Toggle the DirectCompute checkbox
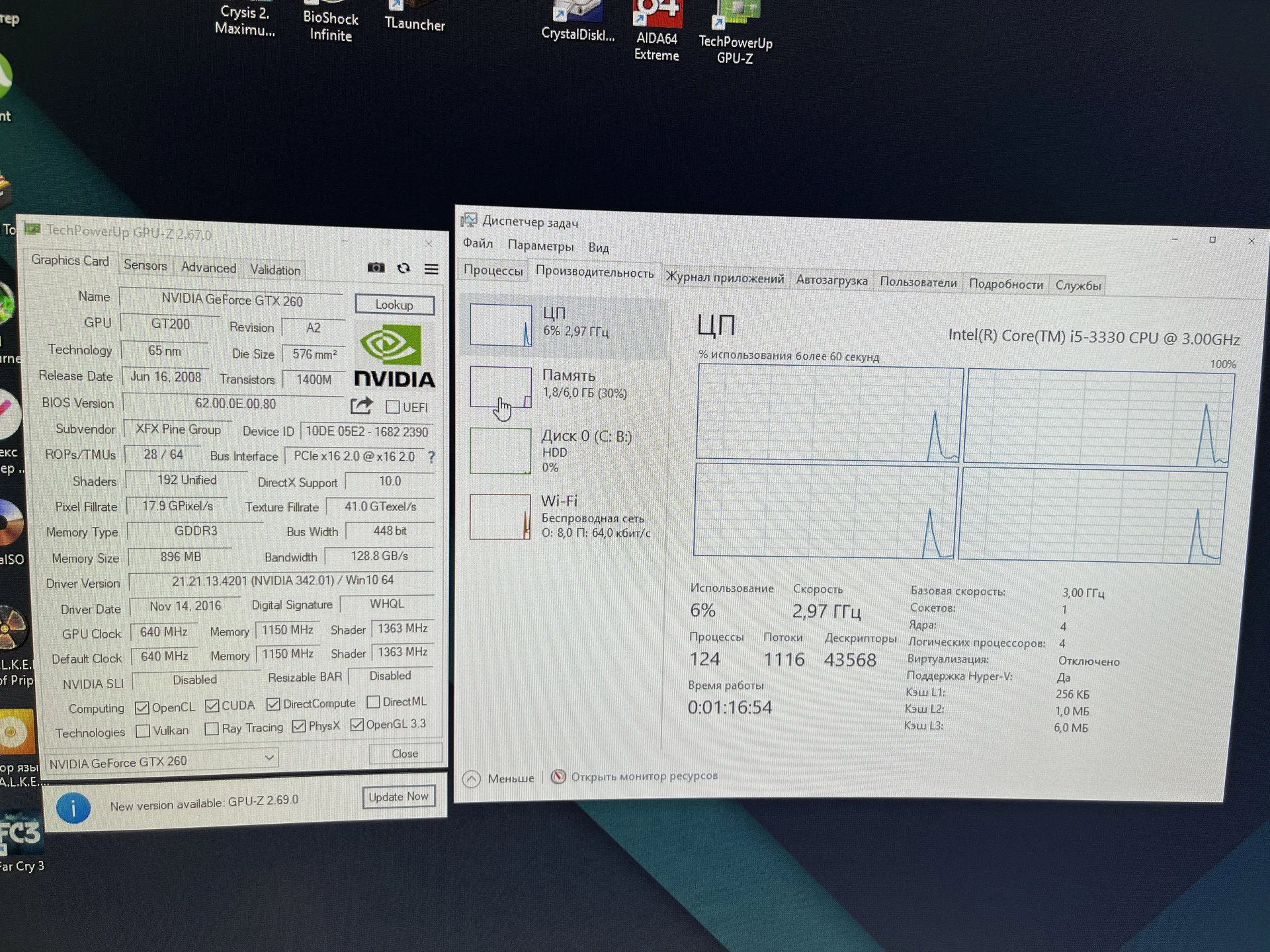The image size is (1270, 952). click(273, 704)
